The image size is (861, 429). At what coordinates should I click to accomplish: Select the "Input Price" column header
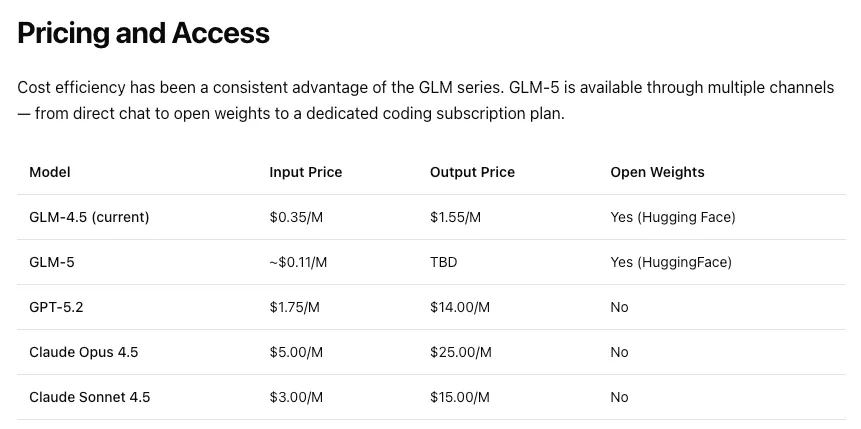click(305, 172)
